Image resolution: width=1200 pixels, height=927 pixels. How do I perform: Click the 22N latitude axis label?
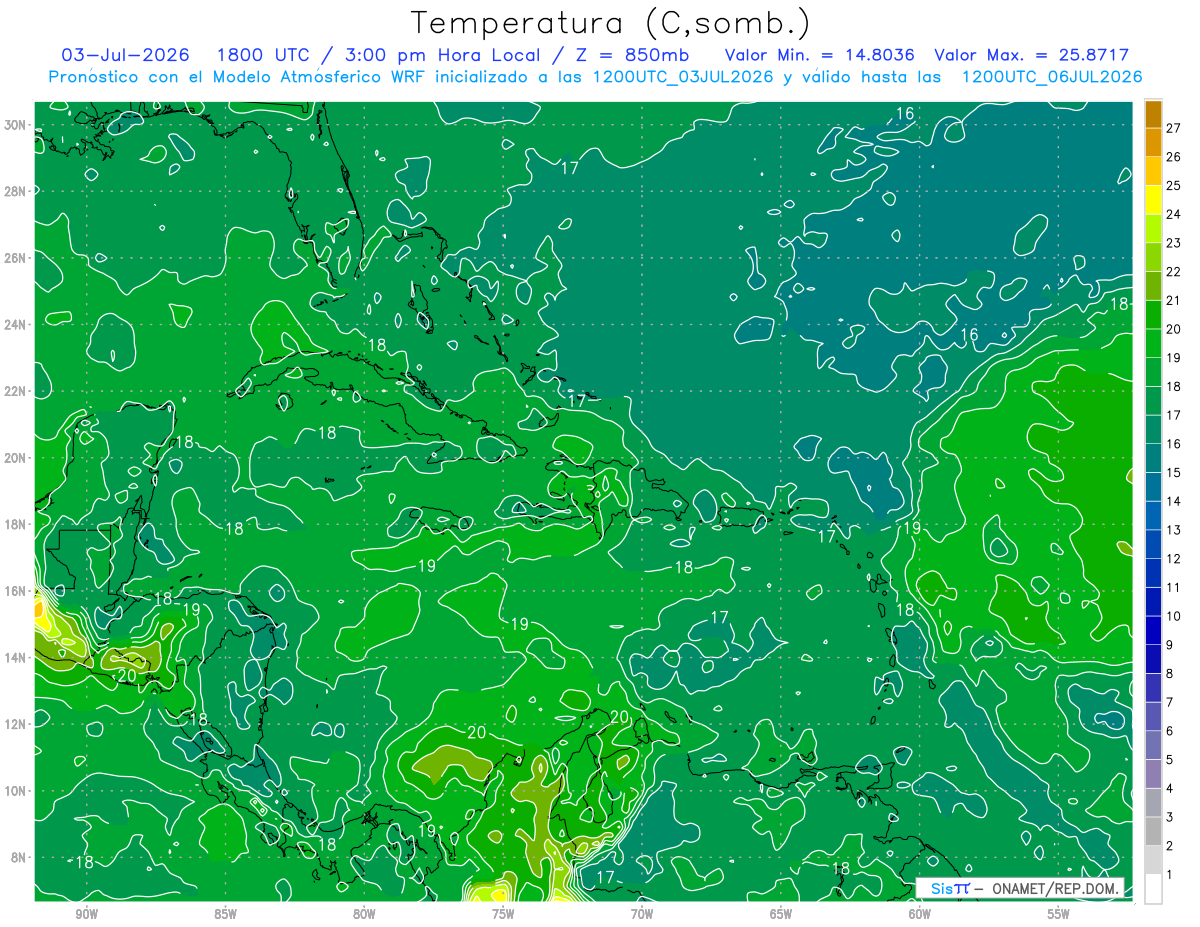[x=15, y=391]
